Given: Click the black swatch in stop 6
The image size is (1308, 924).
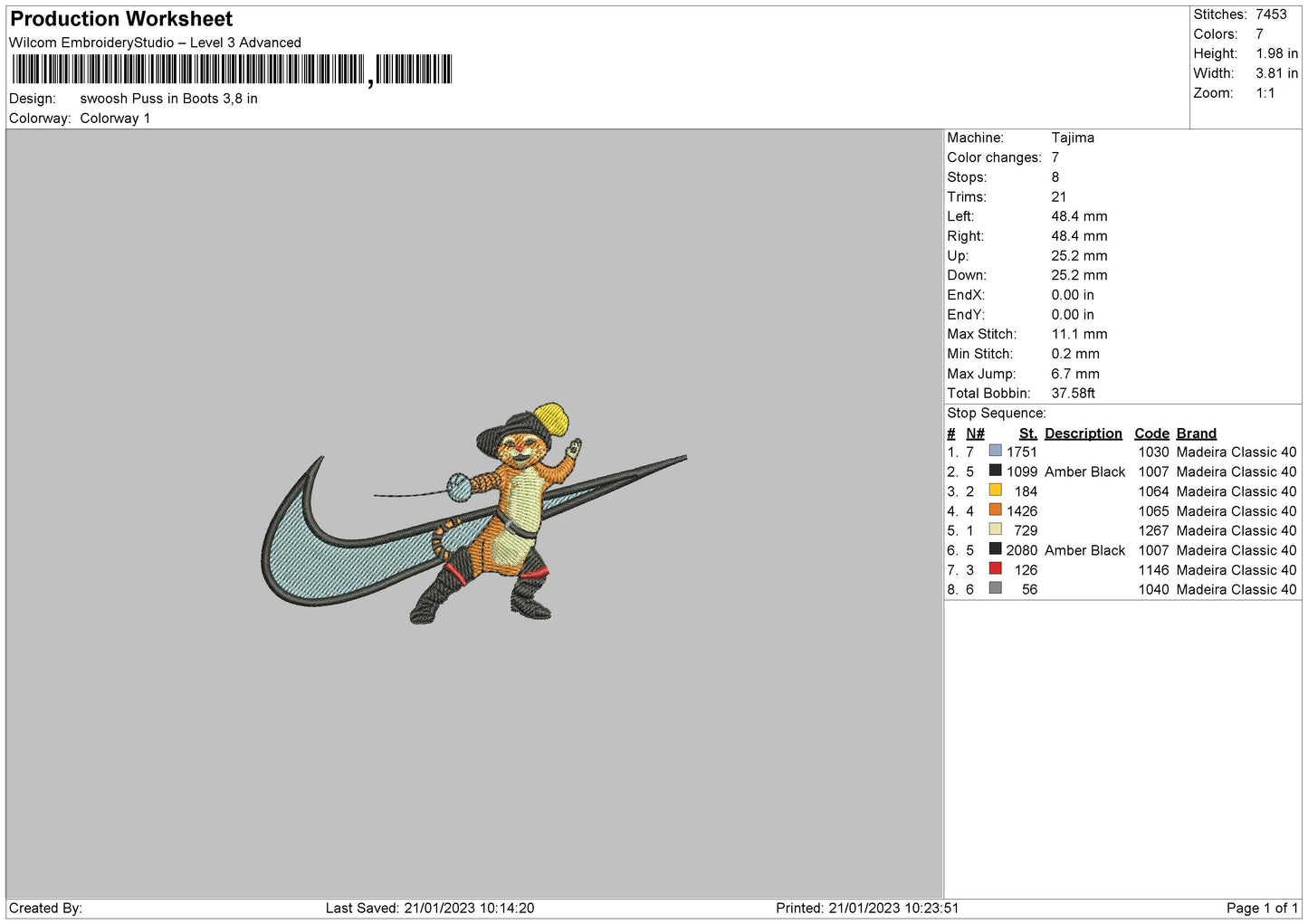Looking at the screenshot, I should point(996,549).
